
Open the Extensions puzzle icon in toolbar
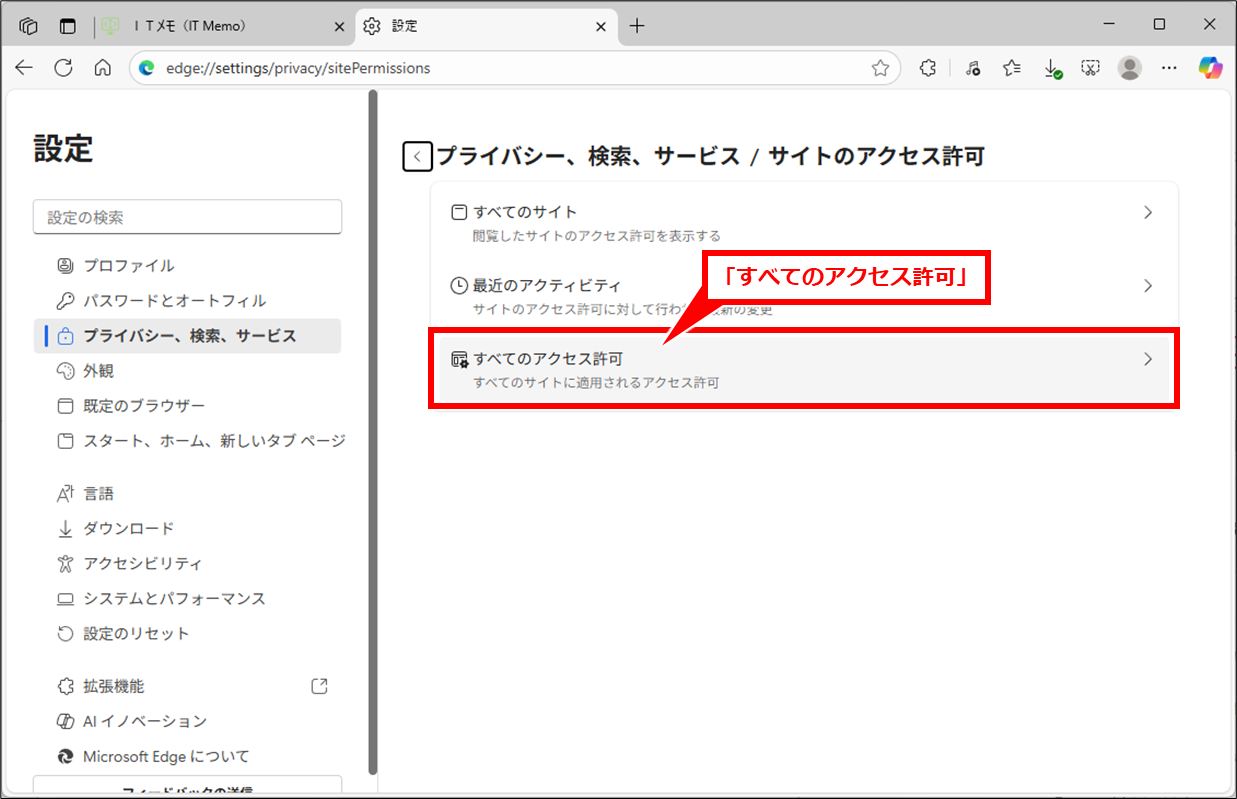pyautogui.click(x=928, y=68)
